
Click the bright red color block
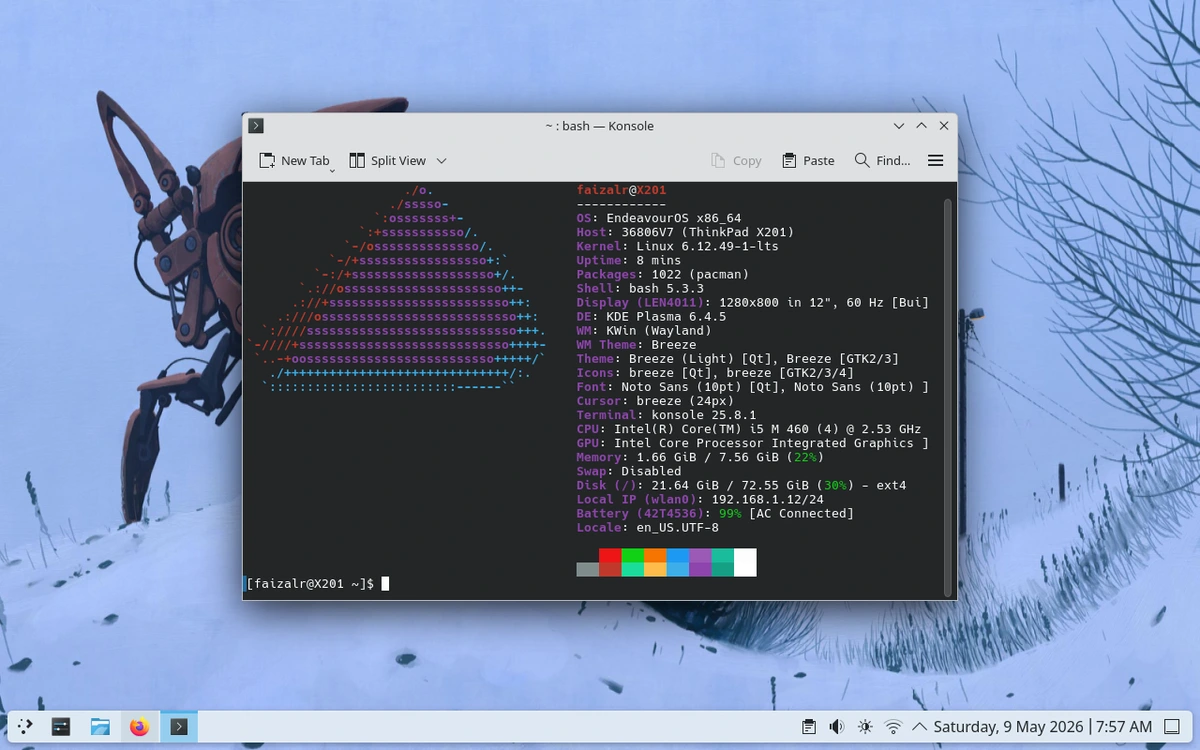pos(610,555)
